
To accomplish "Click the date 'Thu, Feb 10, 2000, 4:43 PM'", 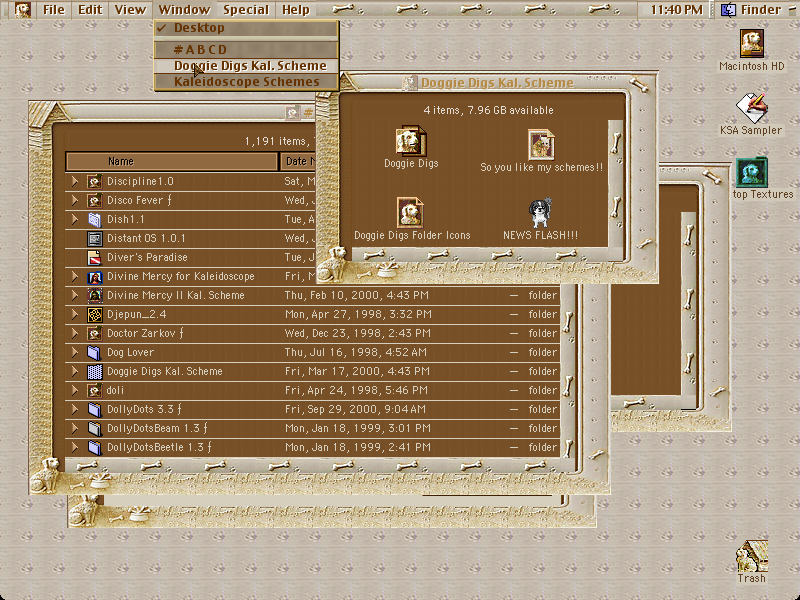I will [x=357, y=295].
